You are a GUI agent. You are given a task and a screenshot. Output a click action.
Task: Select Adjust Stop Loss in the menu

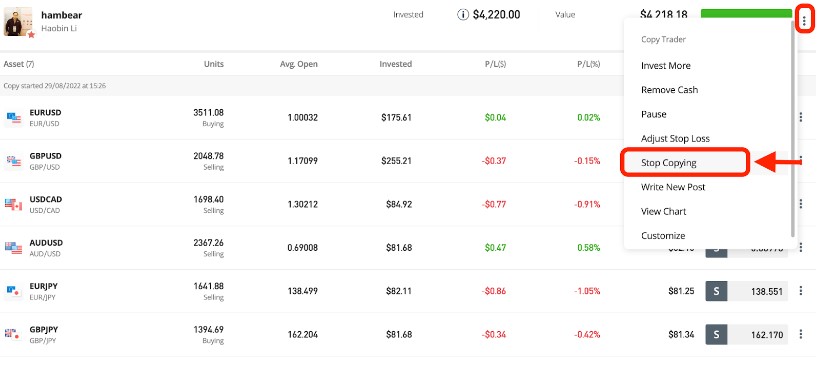(675, 138)
